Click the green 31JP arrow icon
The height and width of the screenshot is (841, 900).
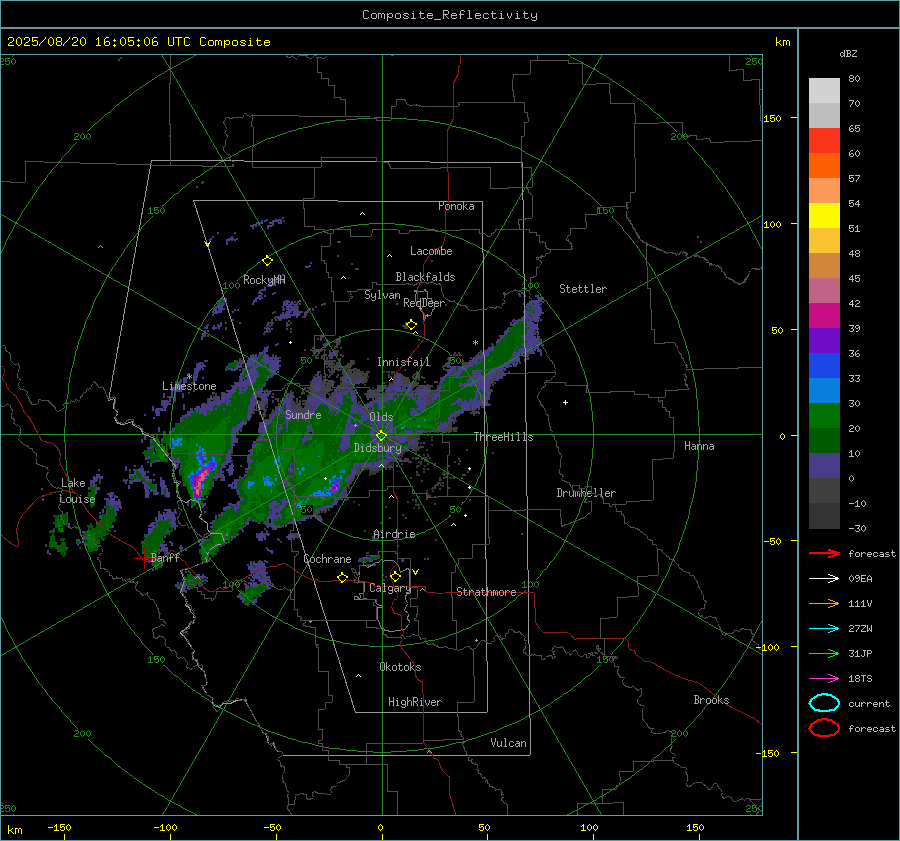(824, 653)
